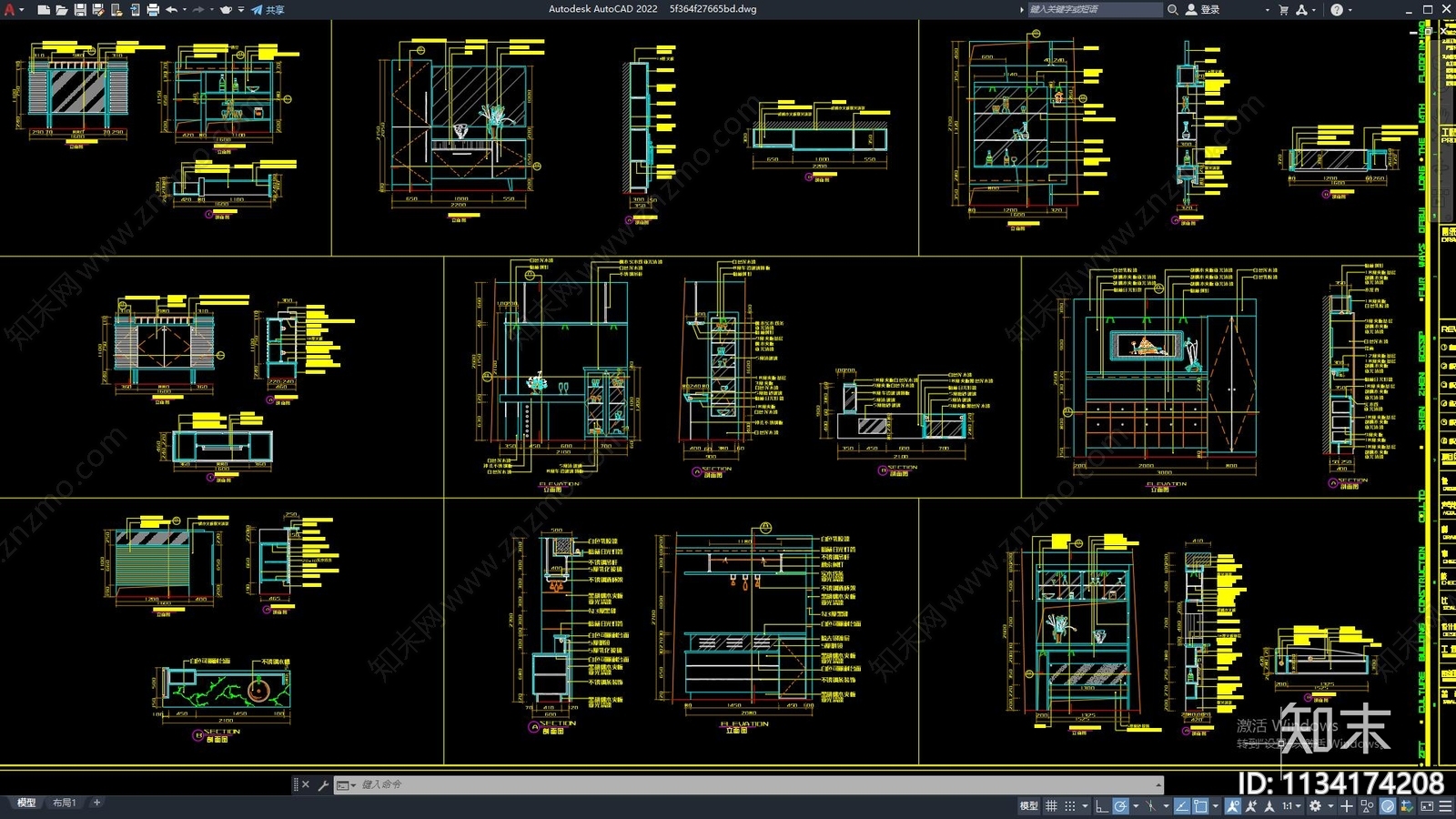Click the command line wrench customize icon
The height and width of the screenshot is (819, 1456).
coord(323,784)
